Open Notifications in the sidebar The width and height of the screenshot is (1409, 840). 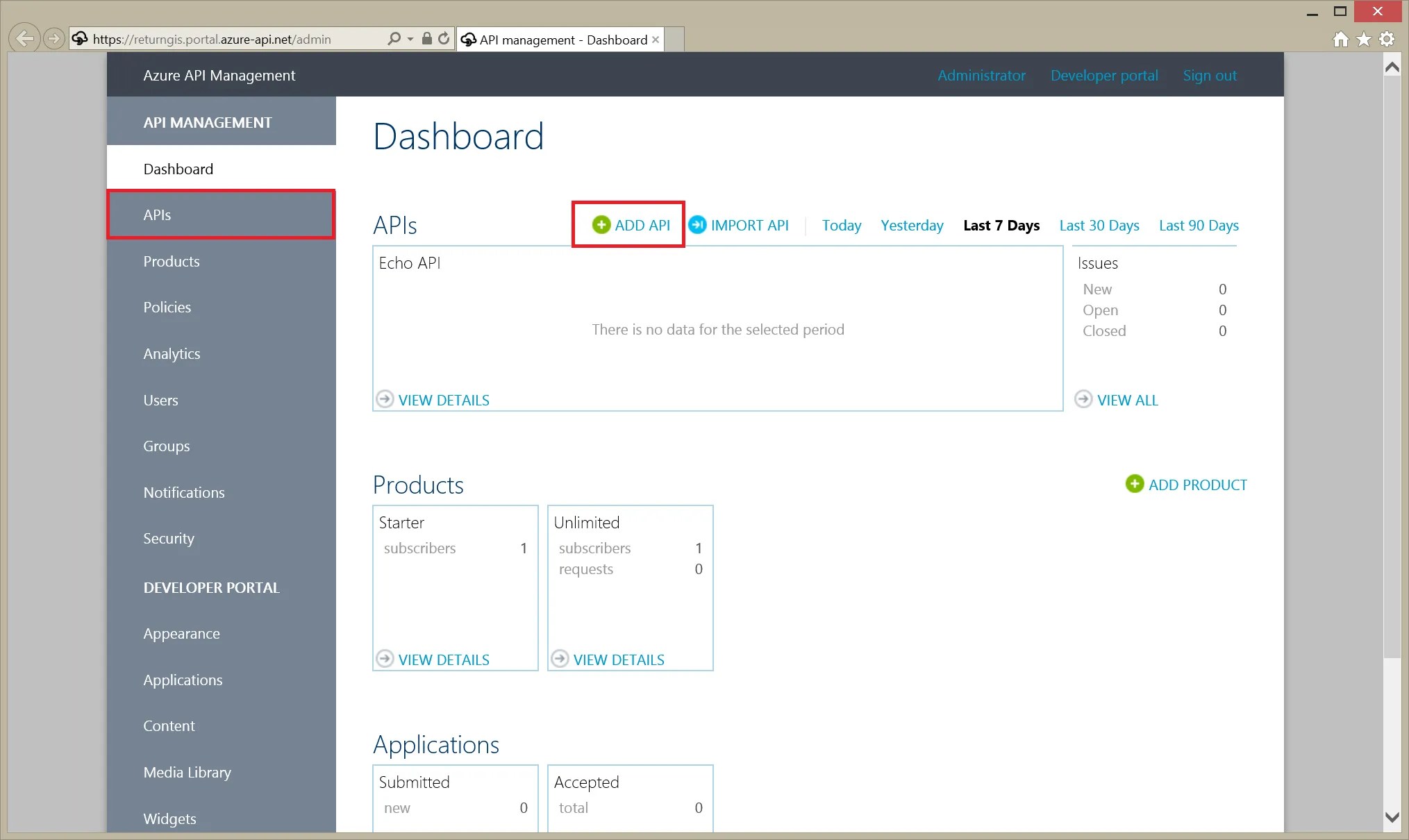tap(221, 492)
